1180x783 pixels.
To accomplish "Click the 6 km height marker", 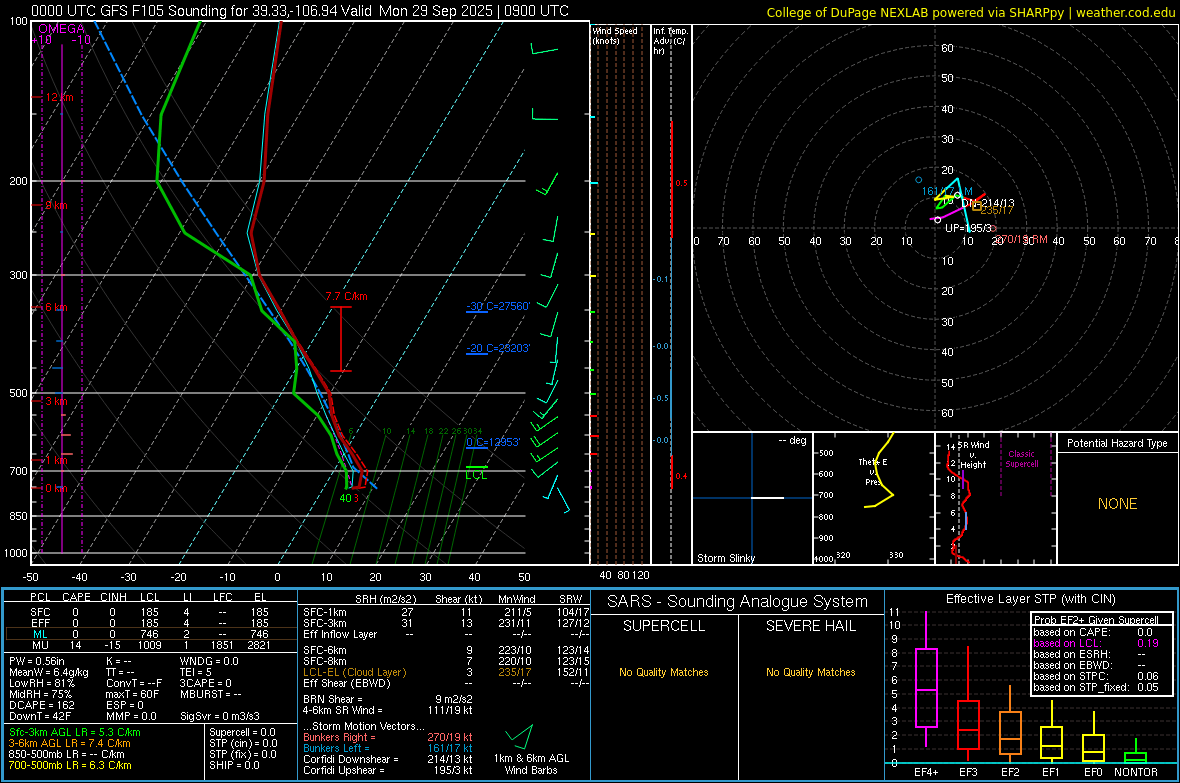I will click(56, 307).
